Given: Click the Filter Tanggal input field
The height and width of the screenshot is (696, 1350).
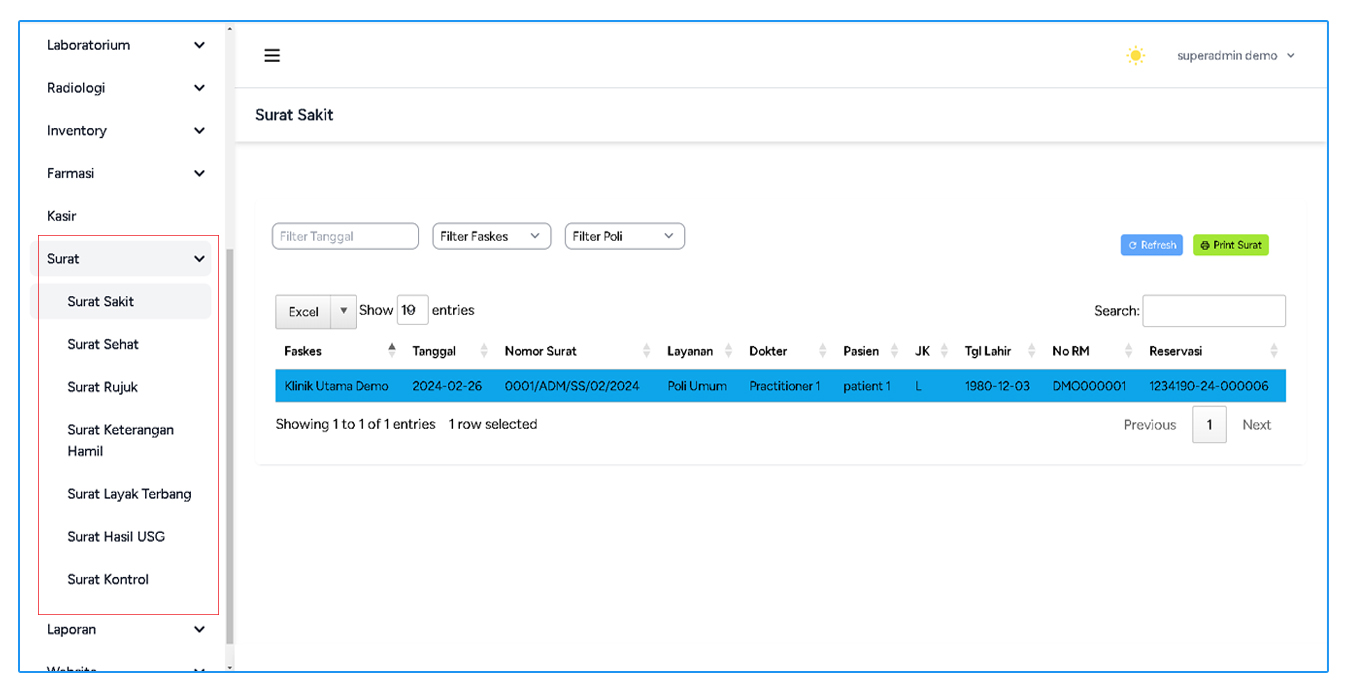Looking at the screenshot, I should (345, 236).
